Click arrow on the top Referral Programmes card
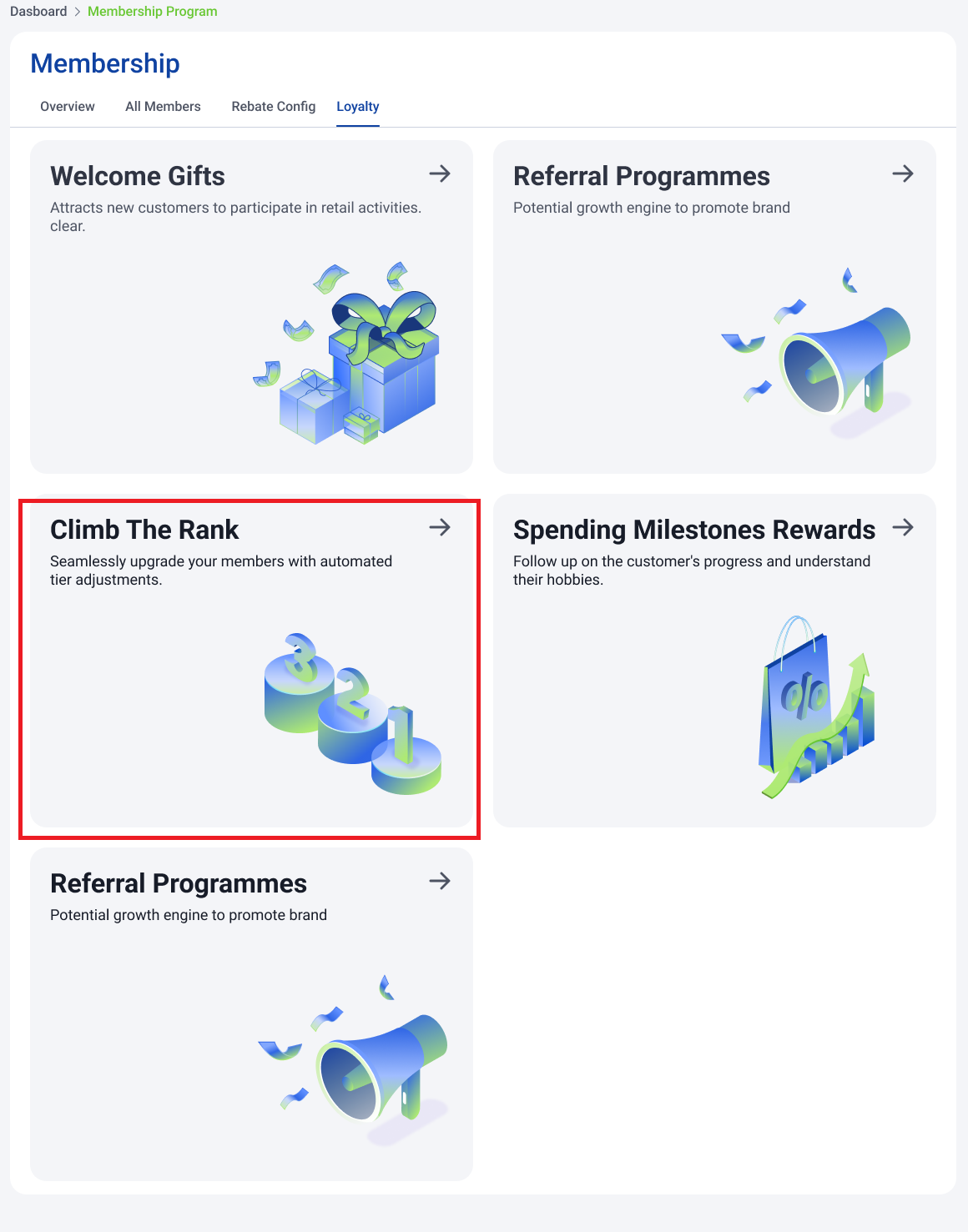The image size is (968, 1232). (903, 173)
